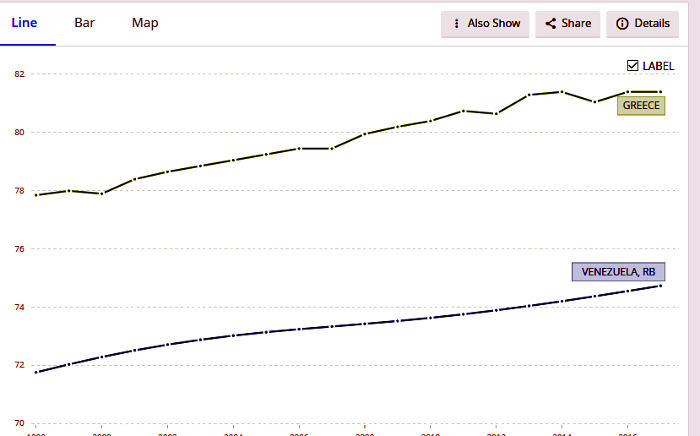
Task: Expand the Also Show options menu
Action: tap(486, 24)
